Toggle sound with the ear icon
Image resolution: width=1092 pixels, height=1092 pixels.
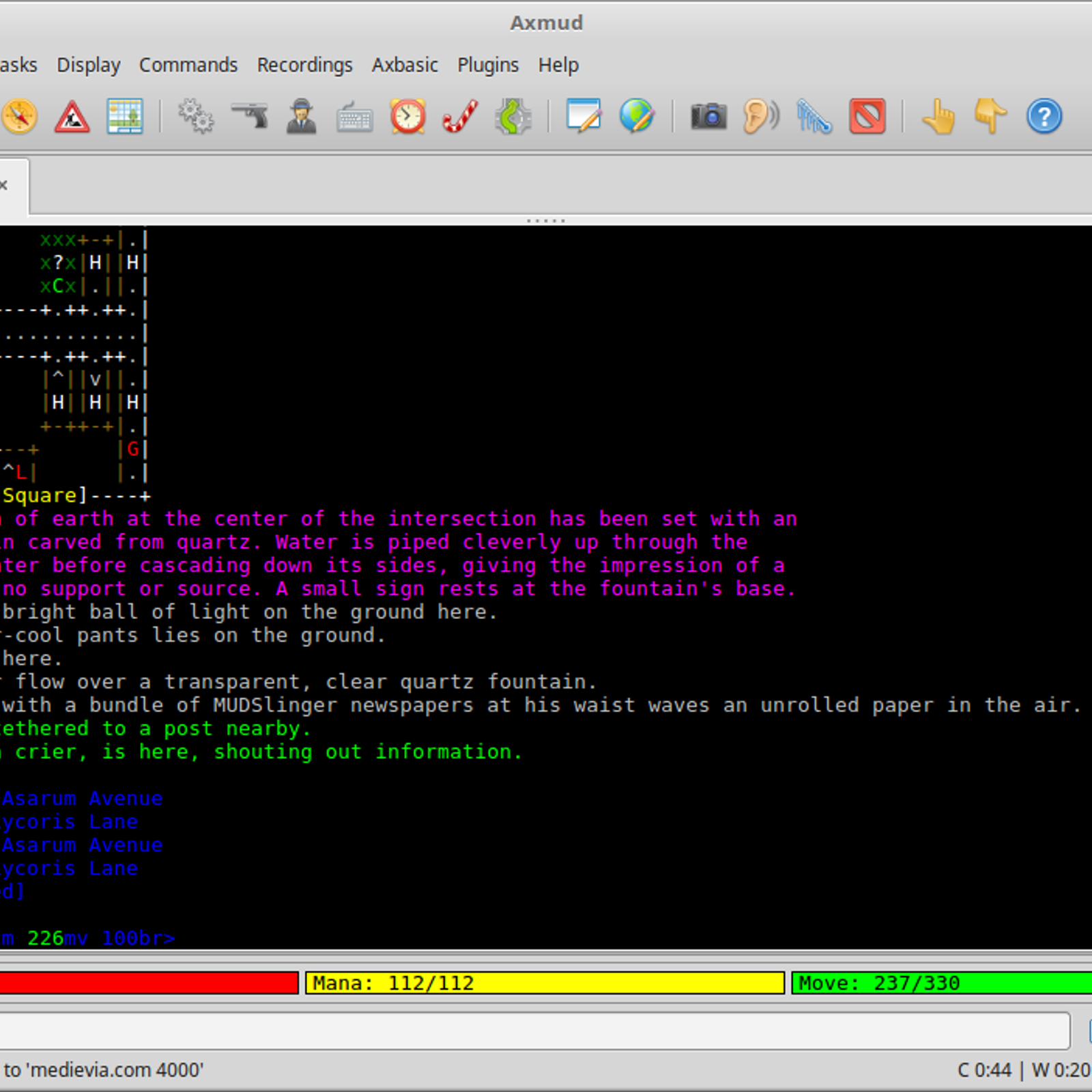click(x=760, y=117)
